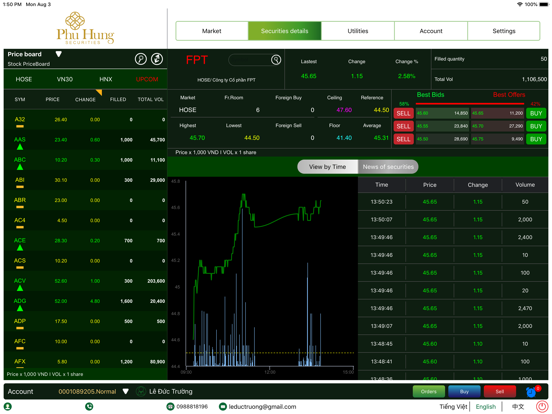The width and height of the screenshot is (552, 414).
Task: Tap the up arrow indicator for ACV
Action: 20,288
